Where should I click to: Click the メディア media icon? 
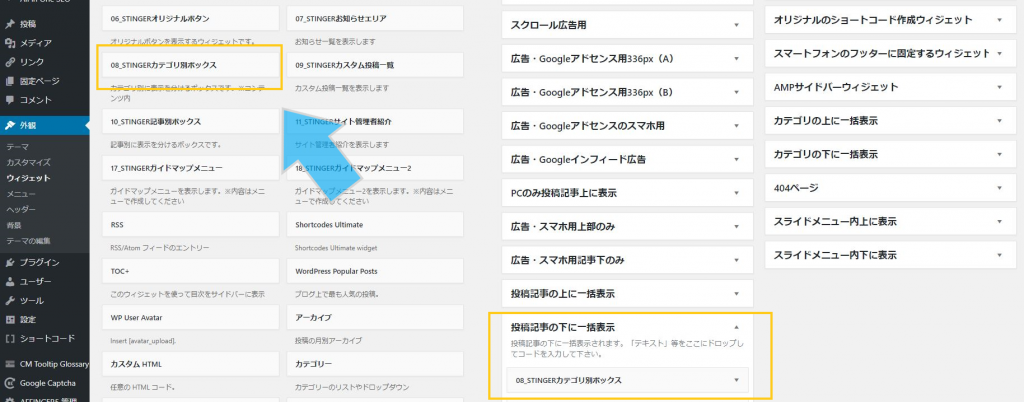coord(10,43)
